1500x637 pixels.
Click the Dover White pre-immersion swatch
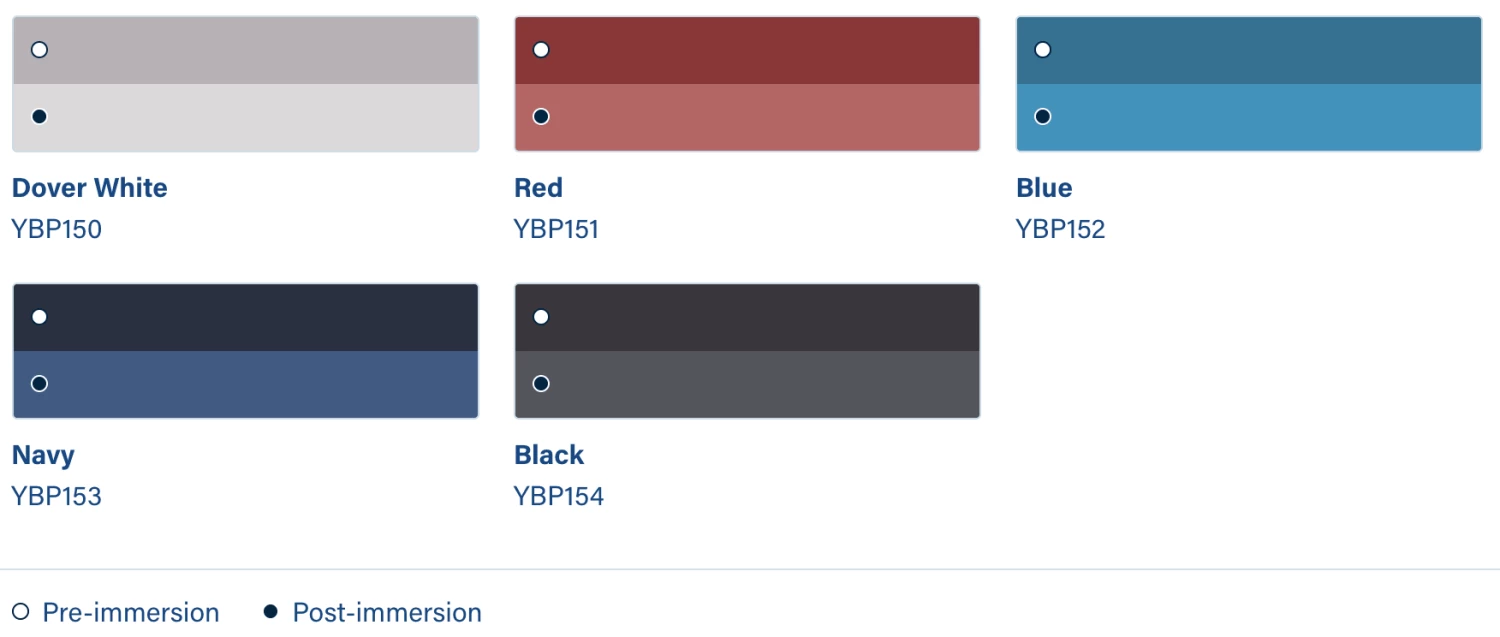tap(245, 50)
